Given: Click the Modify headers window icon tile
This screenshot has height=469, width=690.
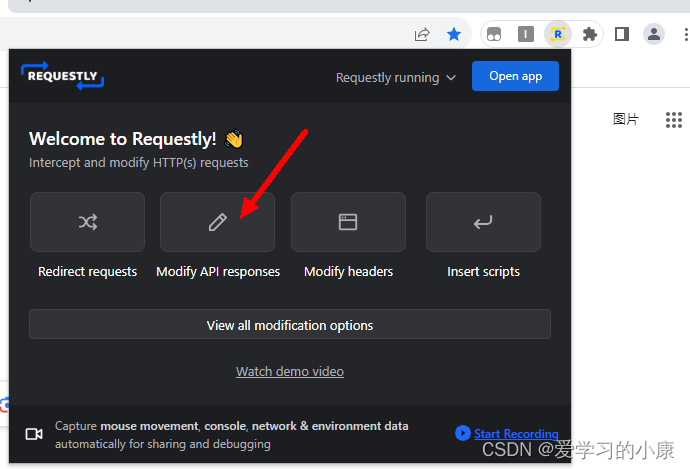Looking at the screenshot, I should [348, 222].
